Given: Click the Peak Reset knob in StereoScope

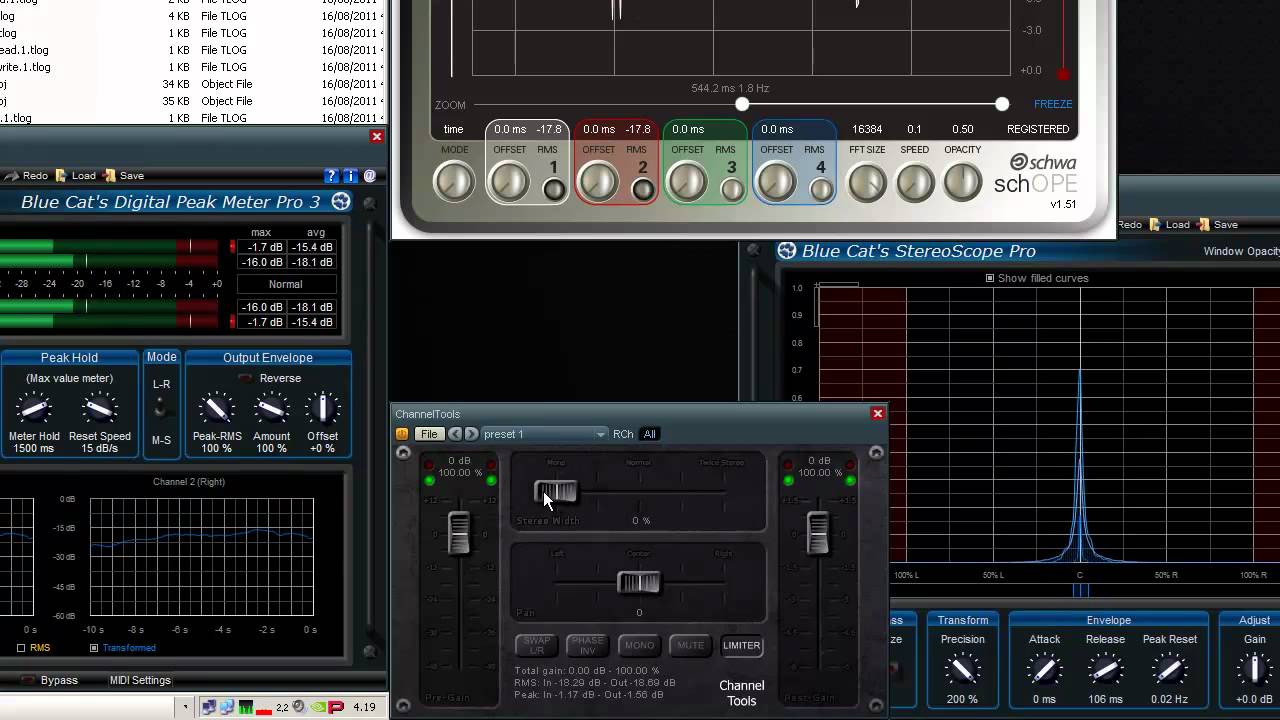Looking at the screenshot, I should [1170, 670].
